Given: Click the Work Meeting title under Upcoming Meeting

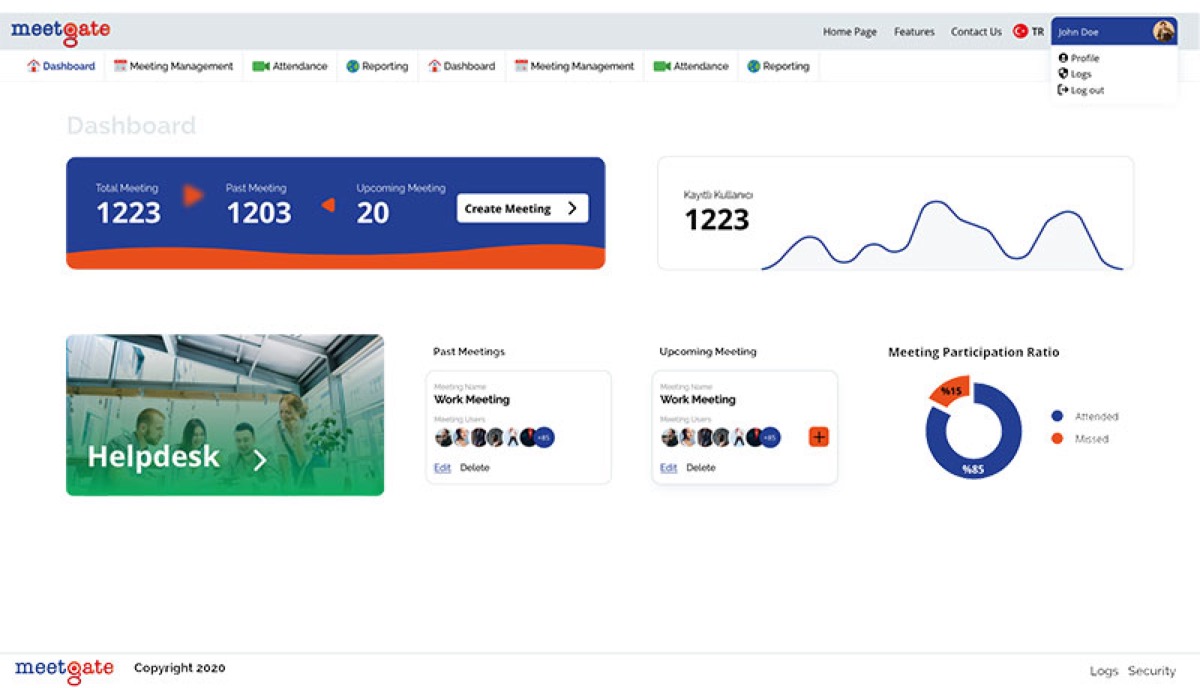Looking at the screenshot, I should point(698,399).
